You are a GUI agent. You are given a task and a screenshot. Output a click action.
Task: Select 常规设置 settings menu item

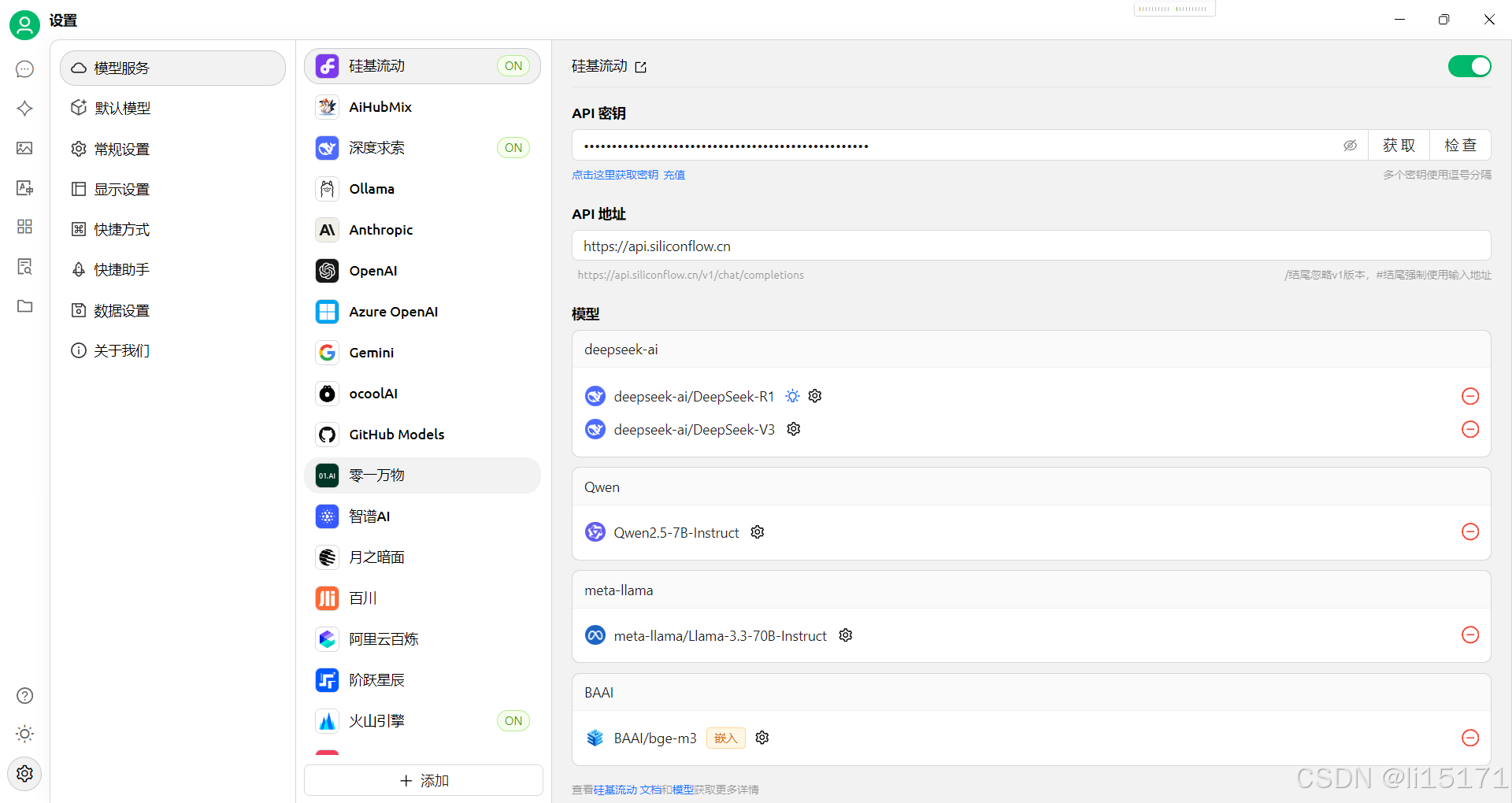172,149
